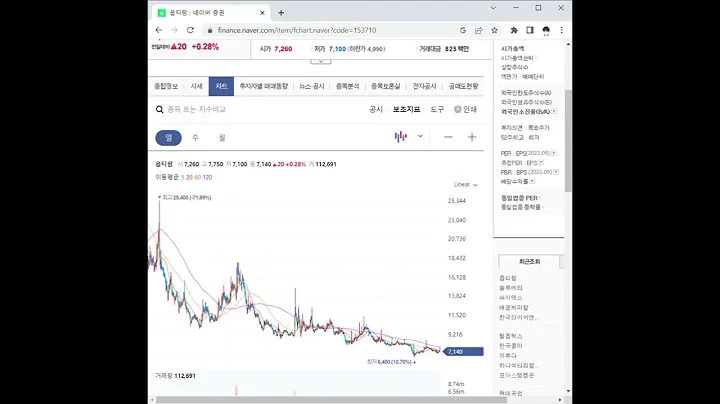Go back to the previous page

(x=159, y=30)
